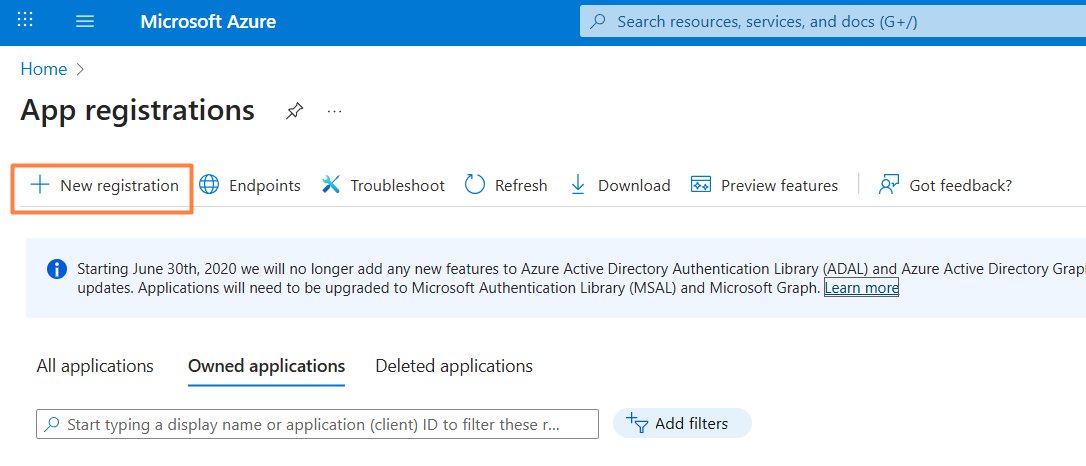Open the app launcher waffle icon
This screenshot has height=466, width=1086.
(x=25, y=21)
